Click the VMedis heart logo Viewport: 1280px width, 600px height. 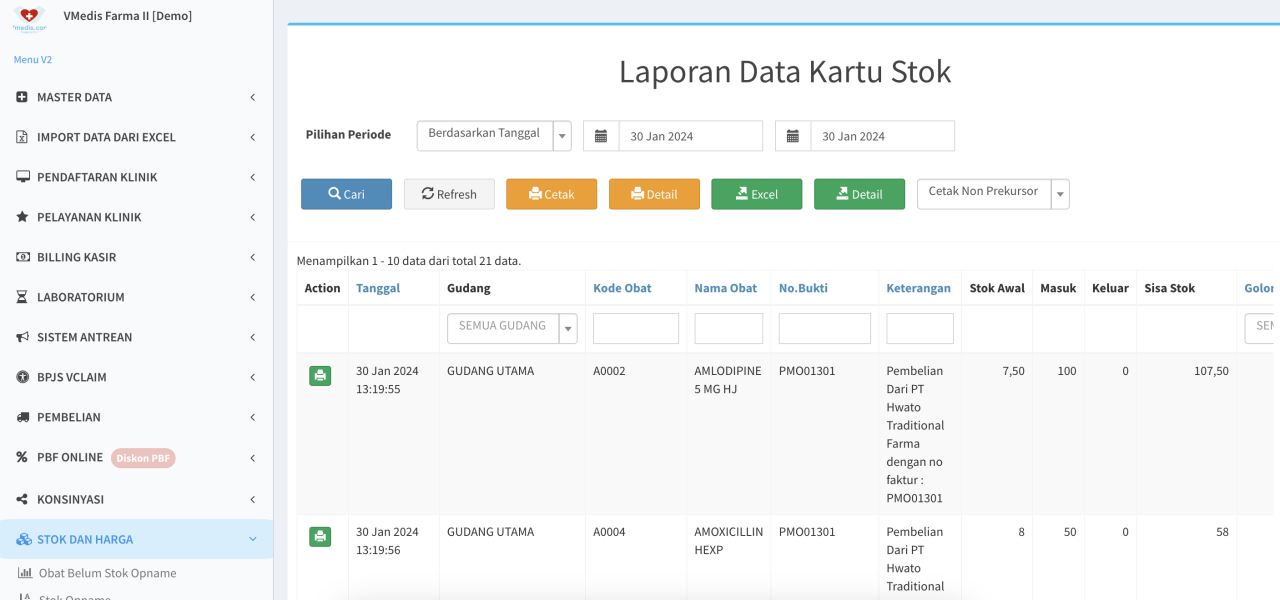click(30, 17)
